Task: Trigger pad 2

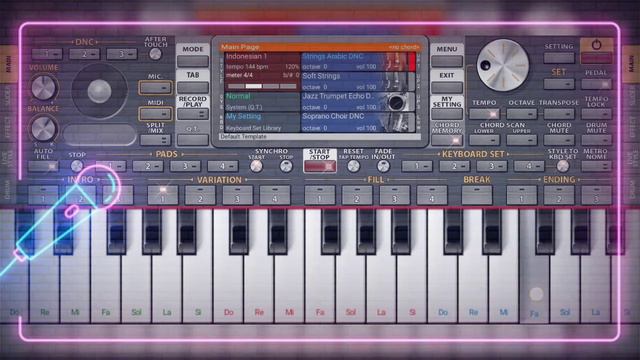Action: point(148,166)
